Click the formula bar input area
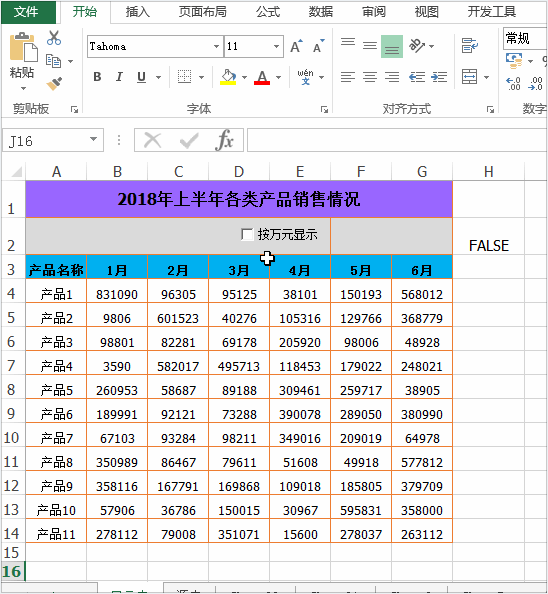The height and width of the screenshot is (594, 548). coord(397,140)
